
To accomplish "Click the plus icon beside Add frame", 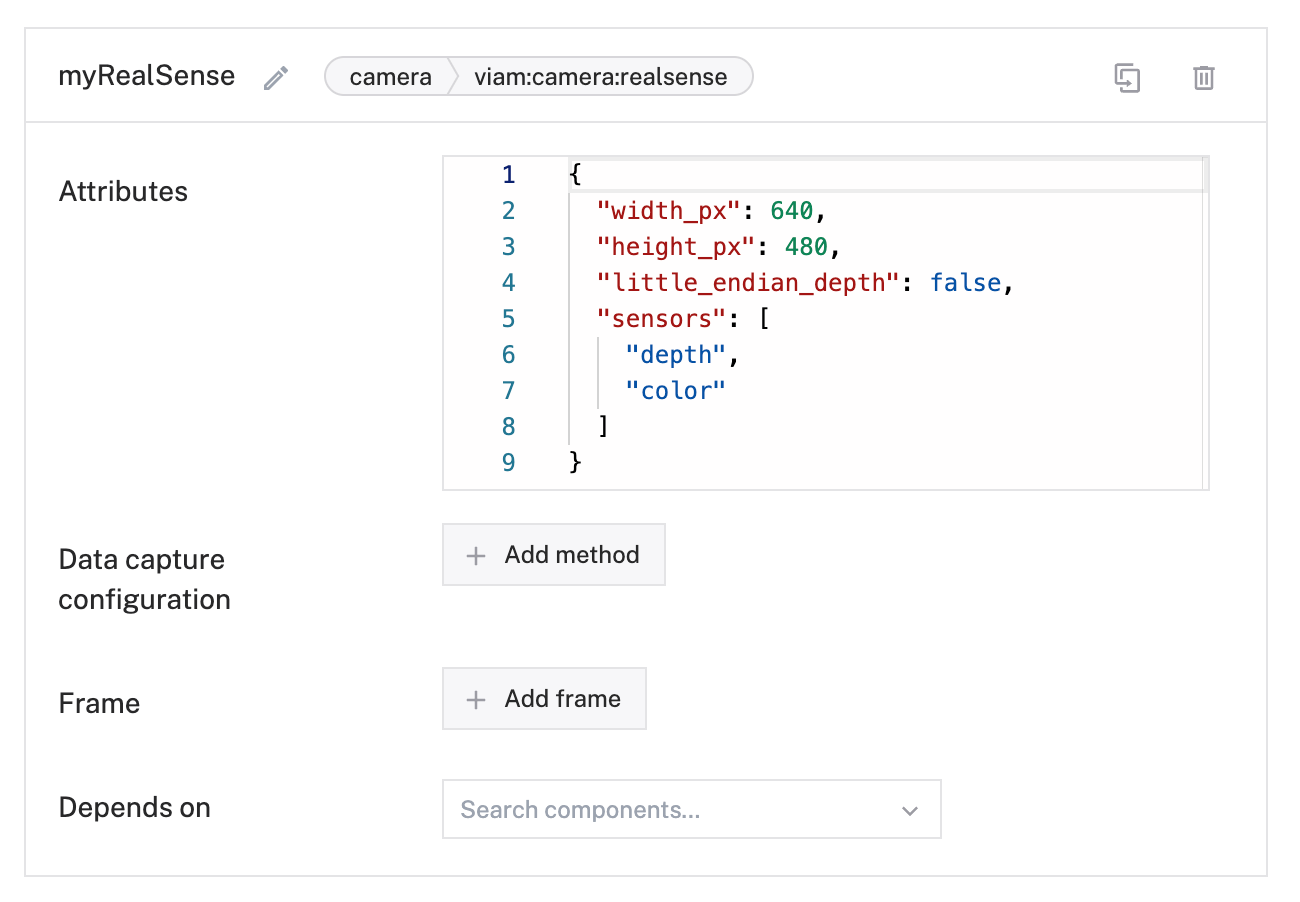I will click(x=477, y=700).
